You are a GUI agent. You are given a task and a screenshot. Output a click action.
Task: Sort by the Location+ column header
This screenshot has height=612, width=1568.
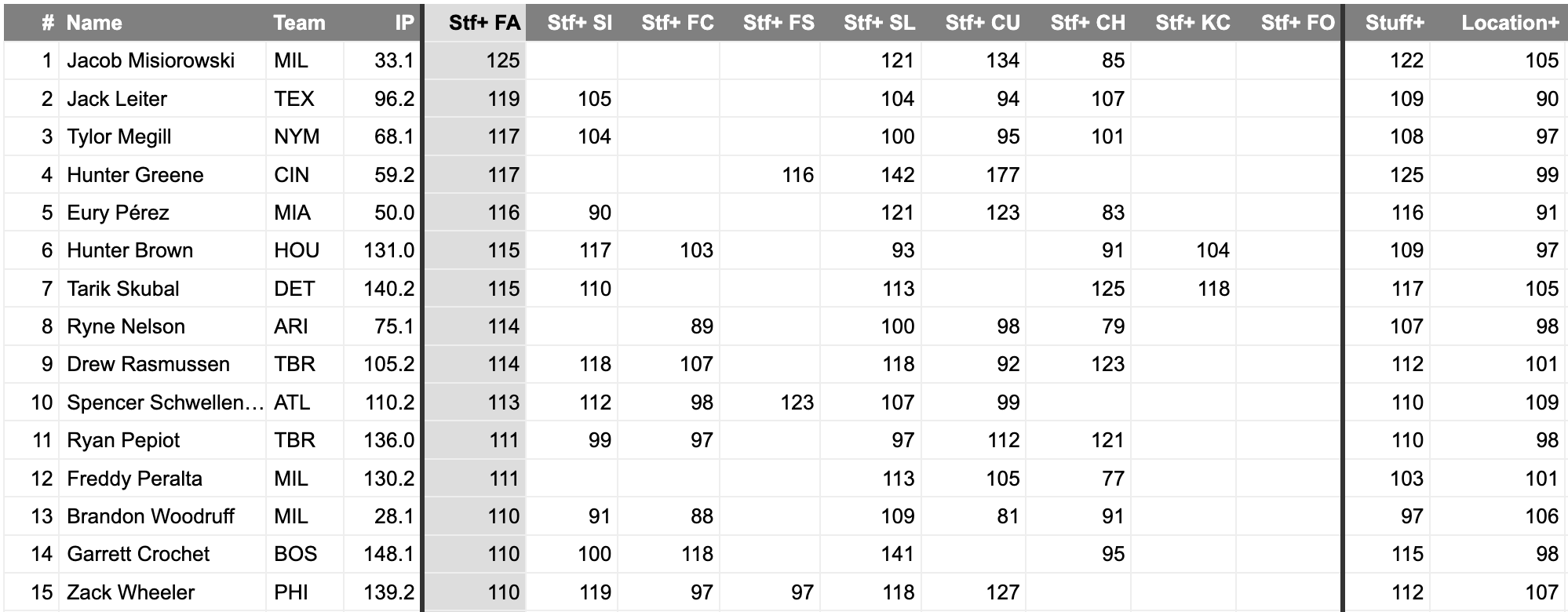click(x=1509, y=23)
